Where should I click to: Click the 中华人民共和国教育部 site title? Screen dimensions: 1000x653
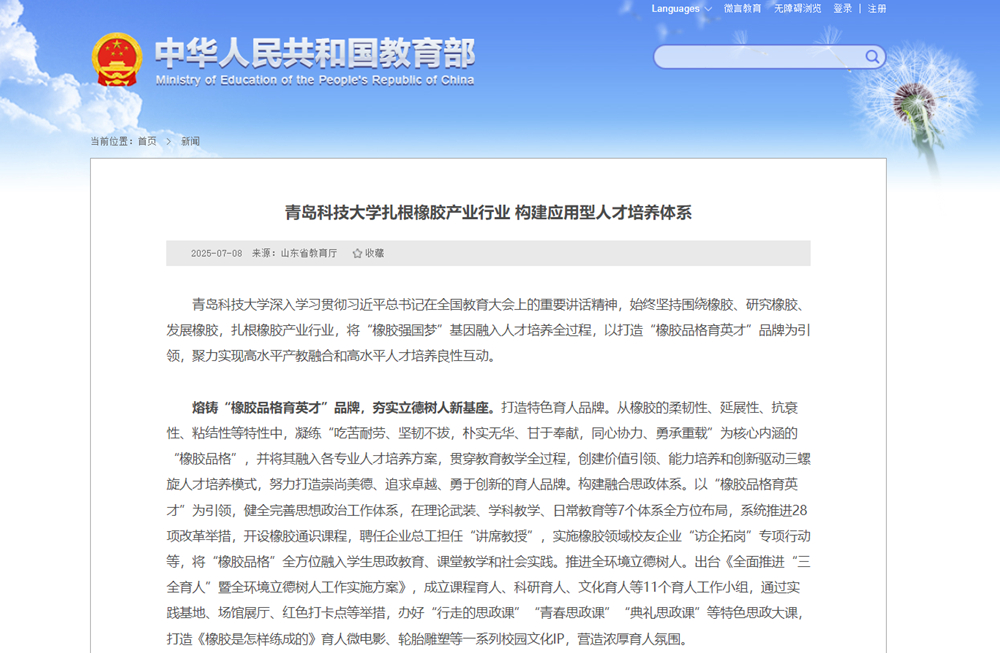(314, 52)
